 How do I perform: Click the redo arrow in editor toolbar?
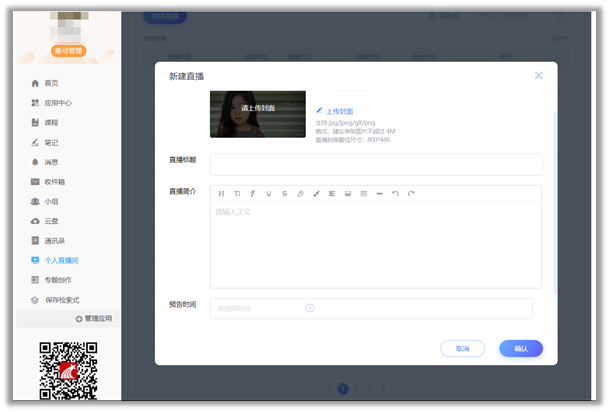click(x=411, y=193)
